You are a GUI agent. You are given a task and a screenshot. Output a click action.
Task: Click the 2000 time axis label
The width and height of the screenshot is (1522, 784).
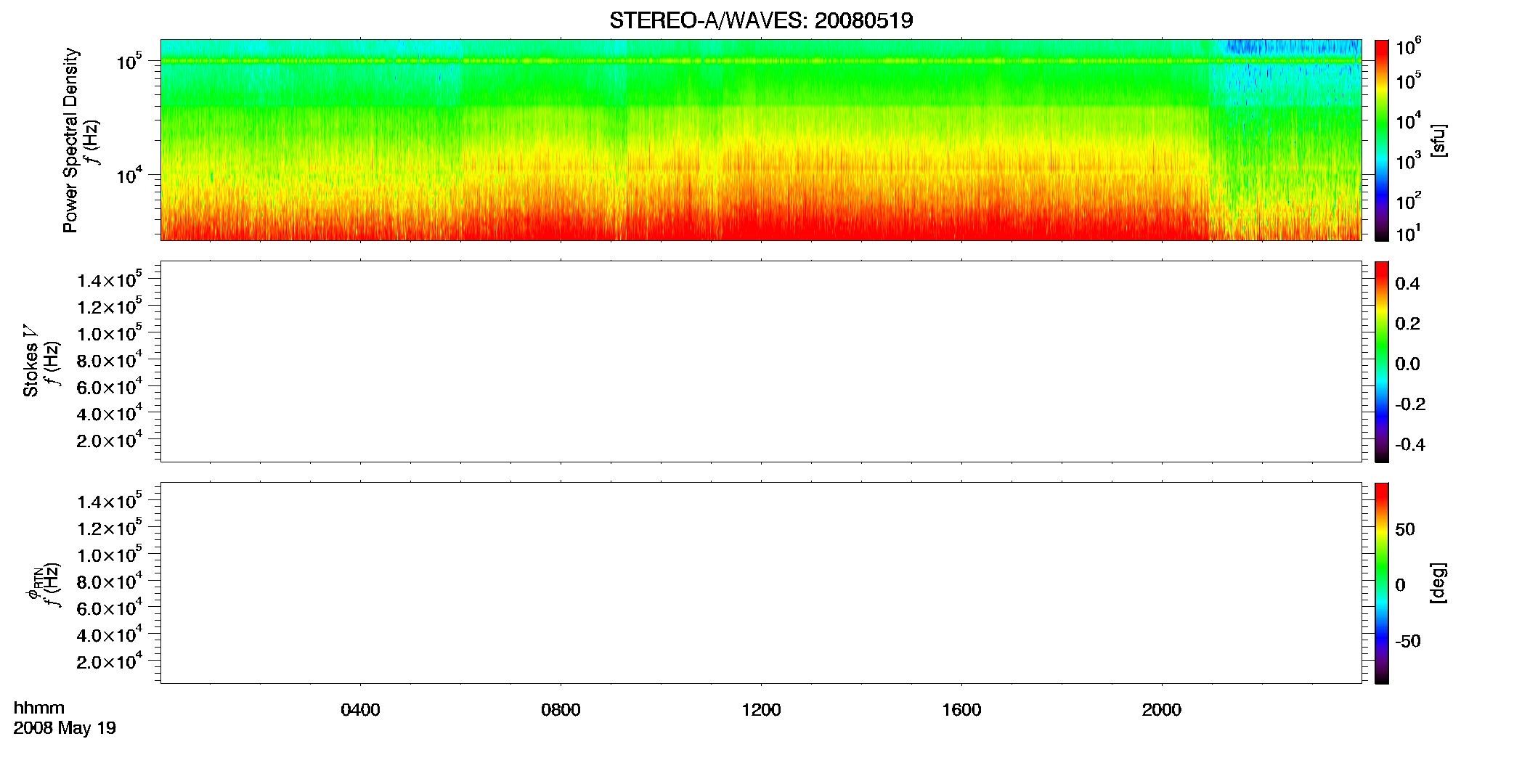pyautogui.click(x=1162, y=710)
